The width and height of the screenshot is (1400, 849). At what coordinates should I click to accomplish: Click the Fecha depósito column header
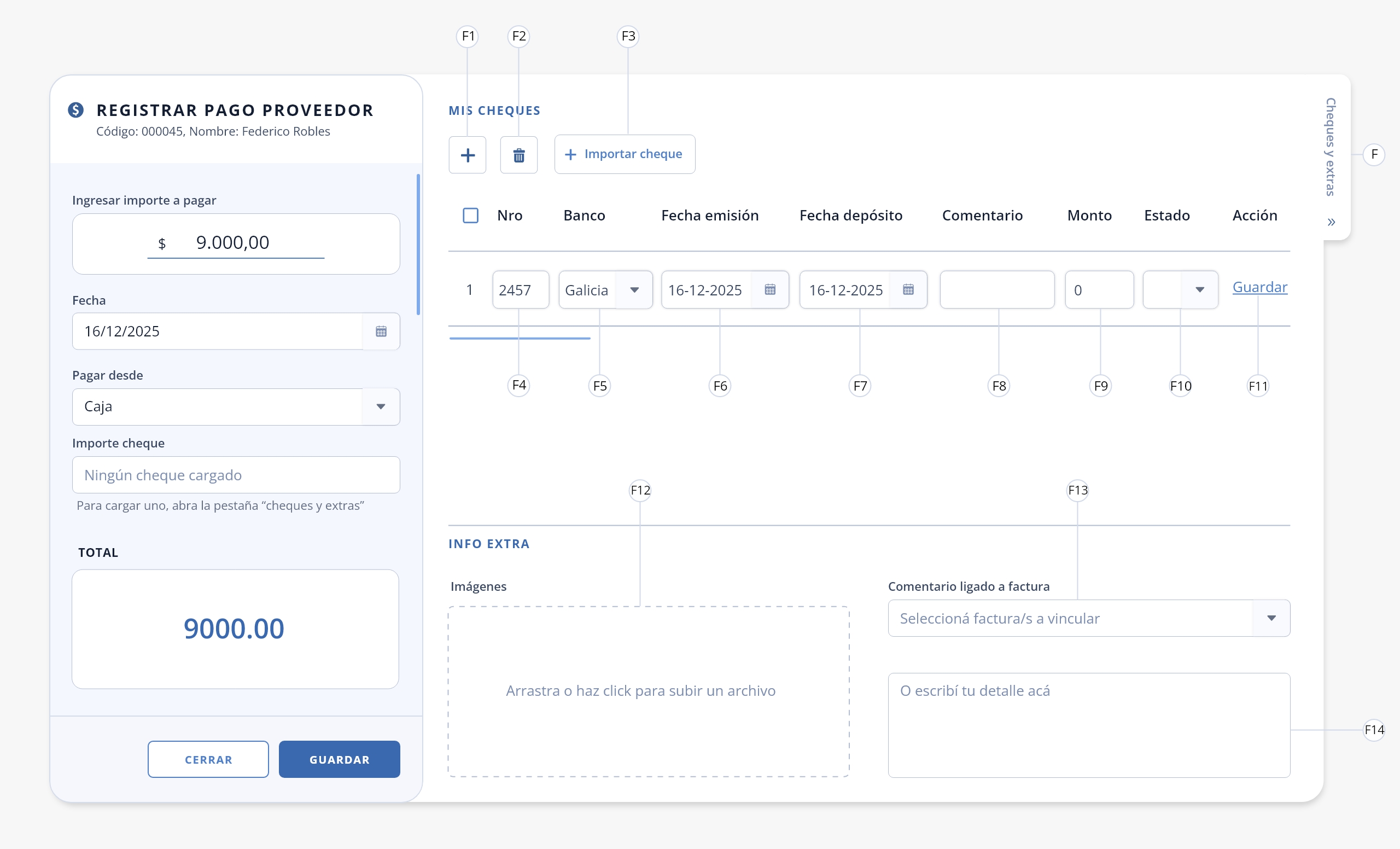[850, 216]
